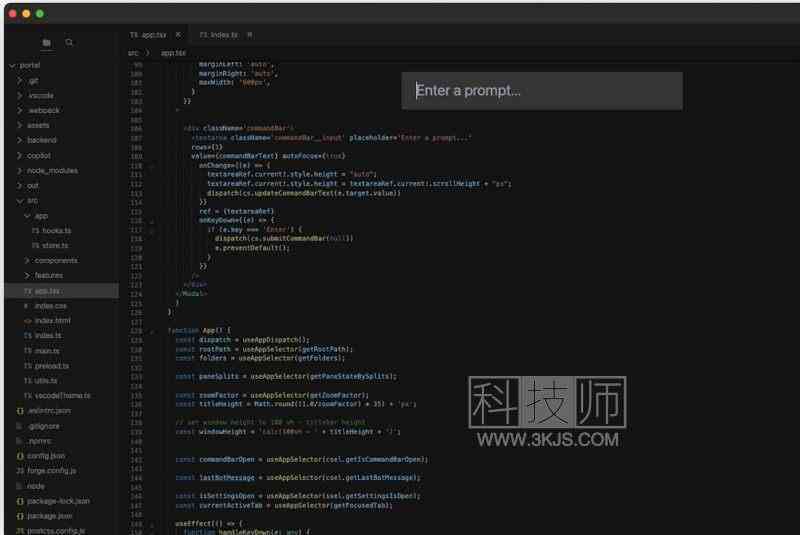Expand the .webpack folder

pyautogui.click(x=20, y=110)
